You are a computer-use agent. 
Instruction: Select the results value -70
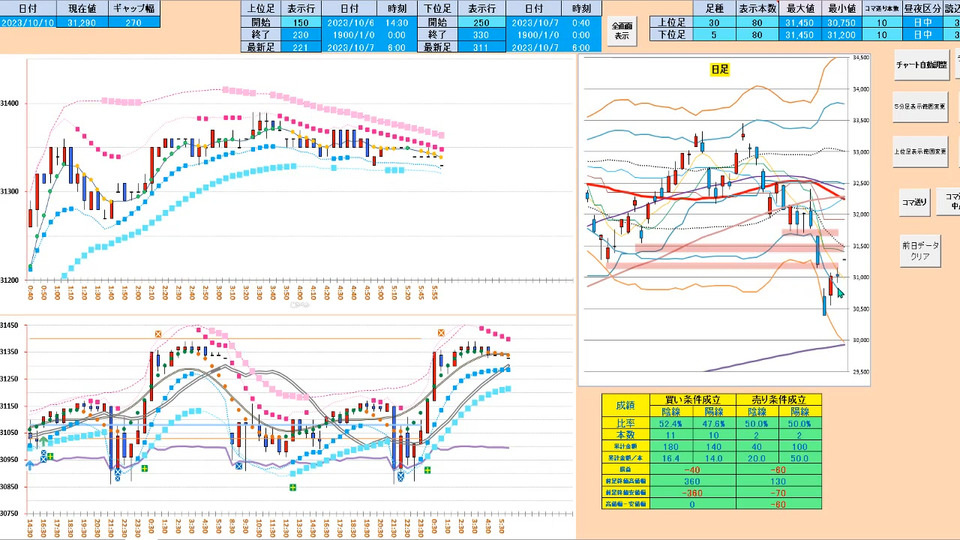pos(779,493)
